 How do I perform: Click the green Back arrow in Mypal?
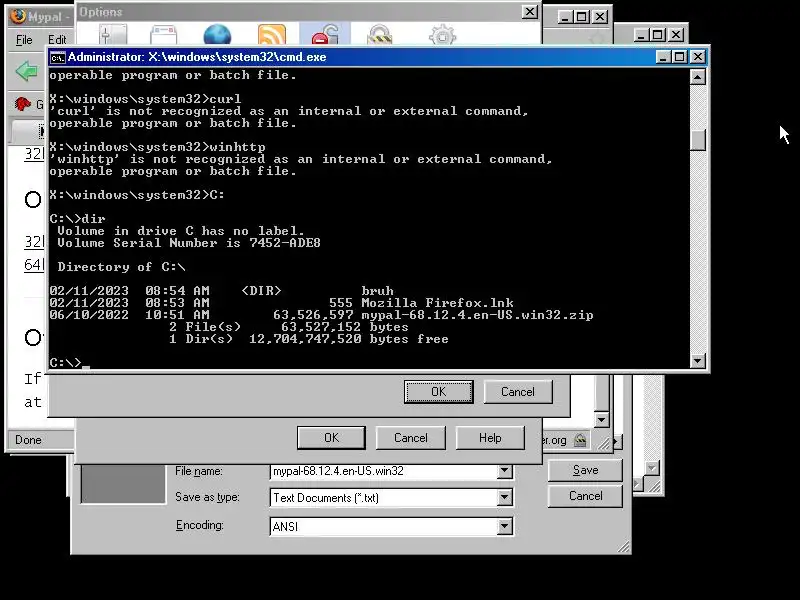[x=26, y=70]
